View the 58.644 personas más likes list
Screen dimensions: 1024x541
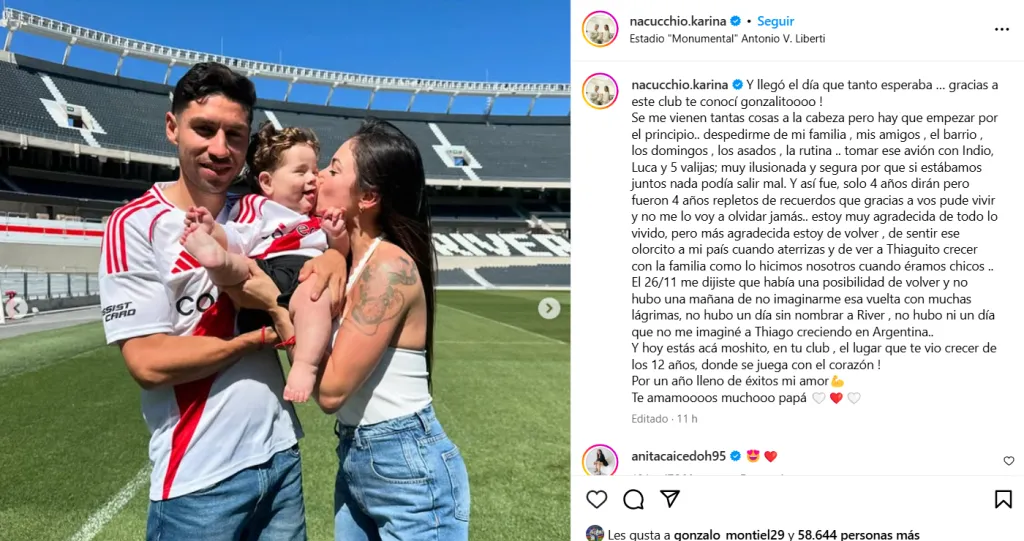click(x=858, y=534)
